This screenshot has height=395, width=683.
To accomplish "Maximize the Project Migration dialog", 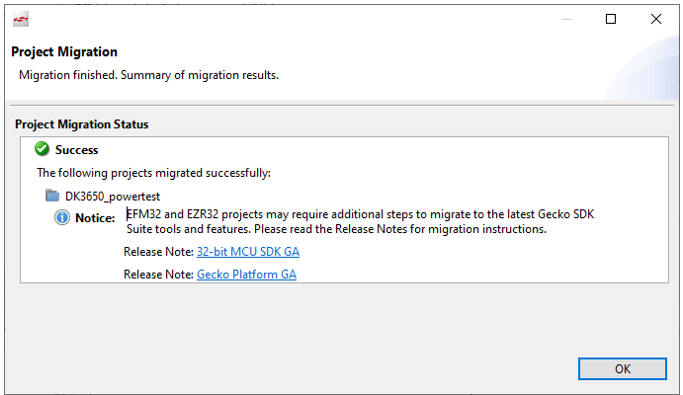I will tap(611, 19).
